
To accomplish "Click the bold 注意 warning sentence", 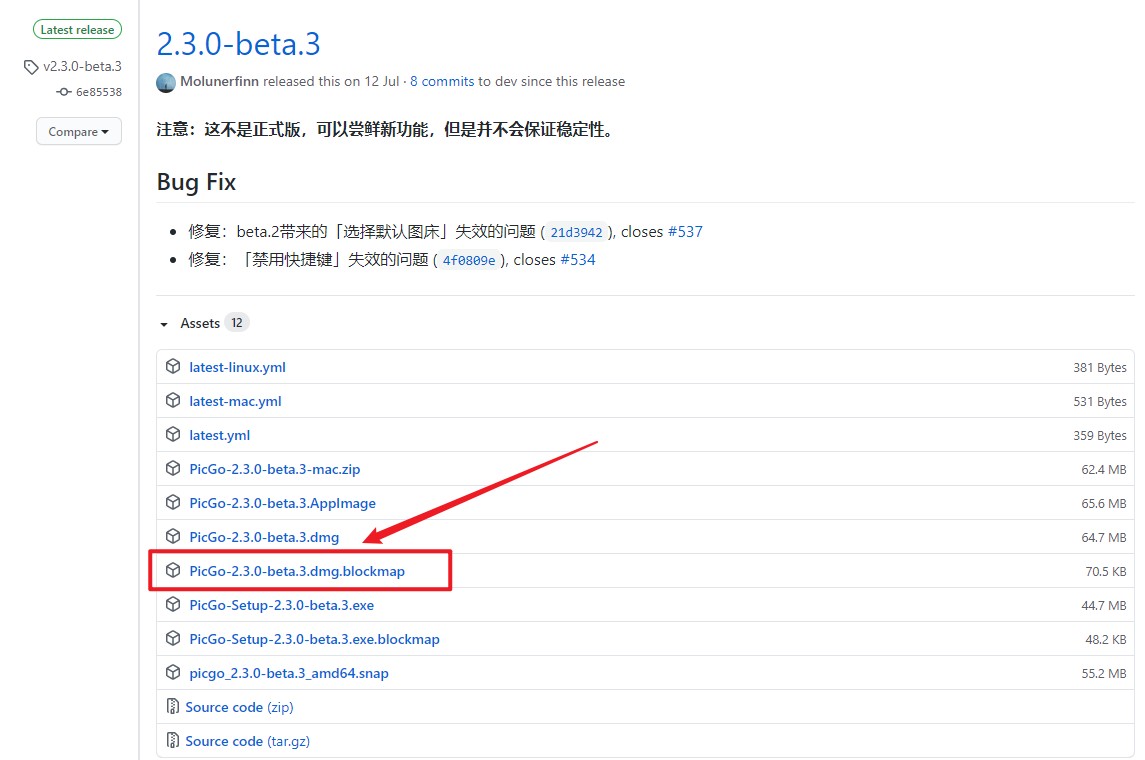I will [x=387, y=129].
